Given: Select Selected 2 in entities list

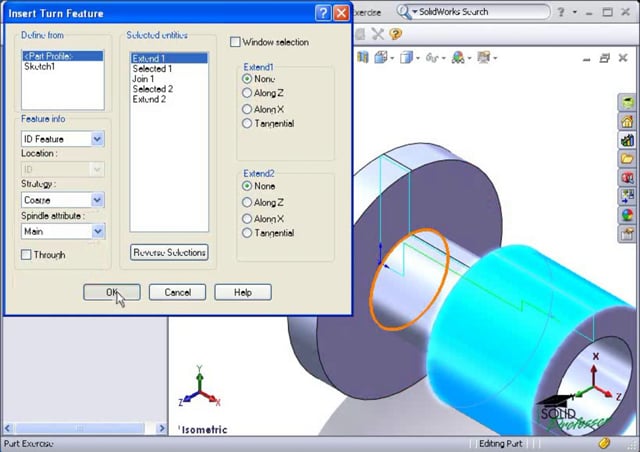Looking at the screenshot, I should (x=169, y=89).
